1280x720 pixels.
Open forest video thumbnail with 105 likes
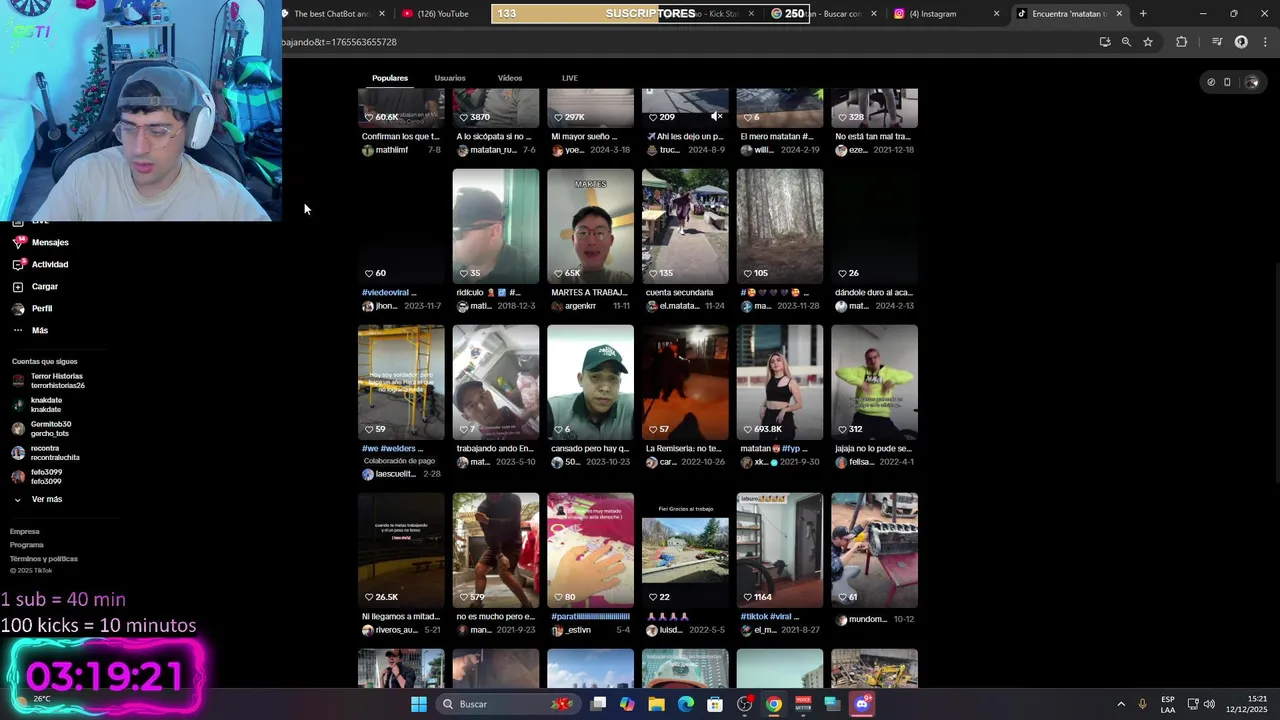click(780, 225)
